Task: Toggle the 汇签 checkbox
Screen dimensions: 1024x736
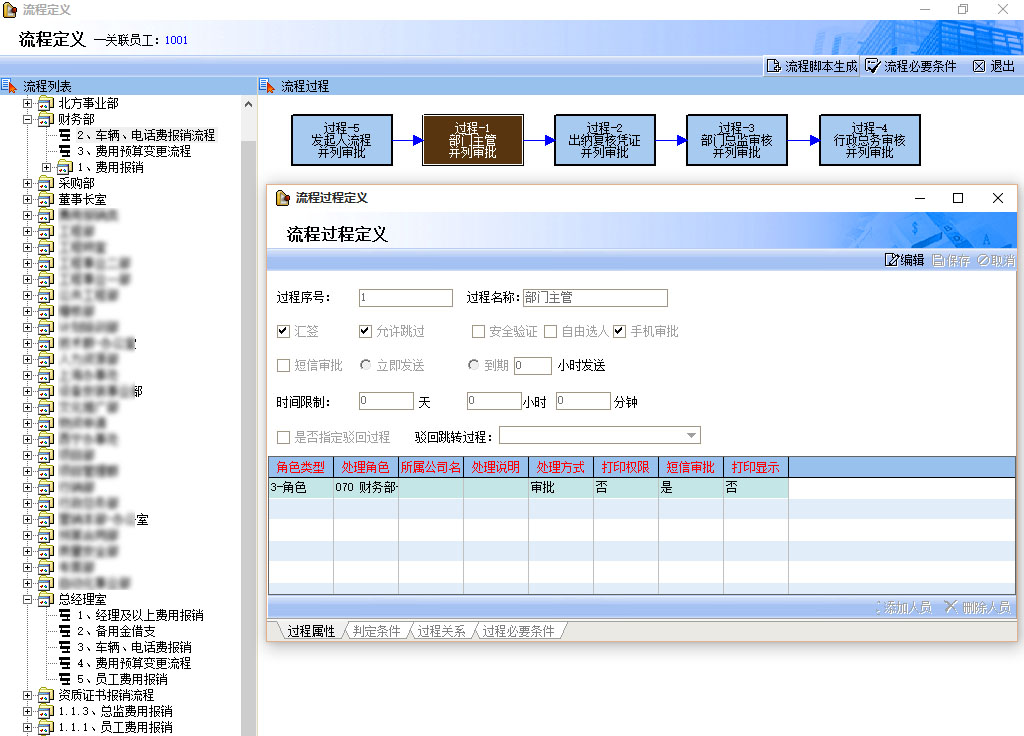Action: coord(284,332)
